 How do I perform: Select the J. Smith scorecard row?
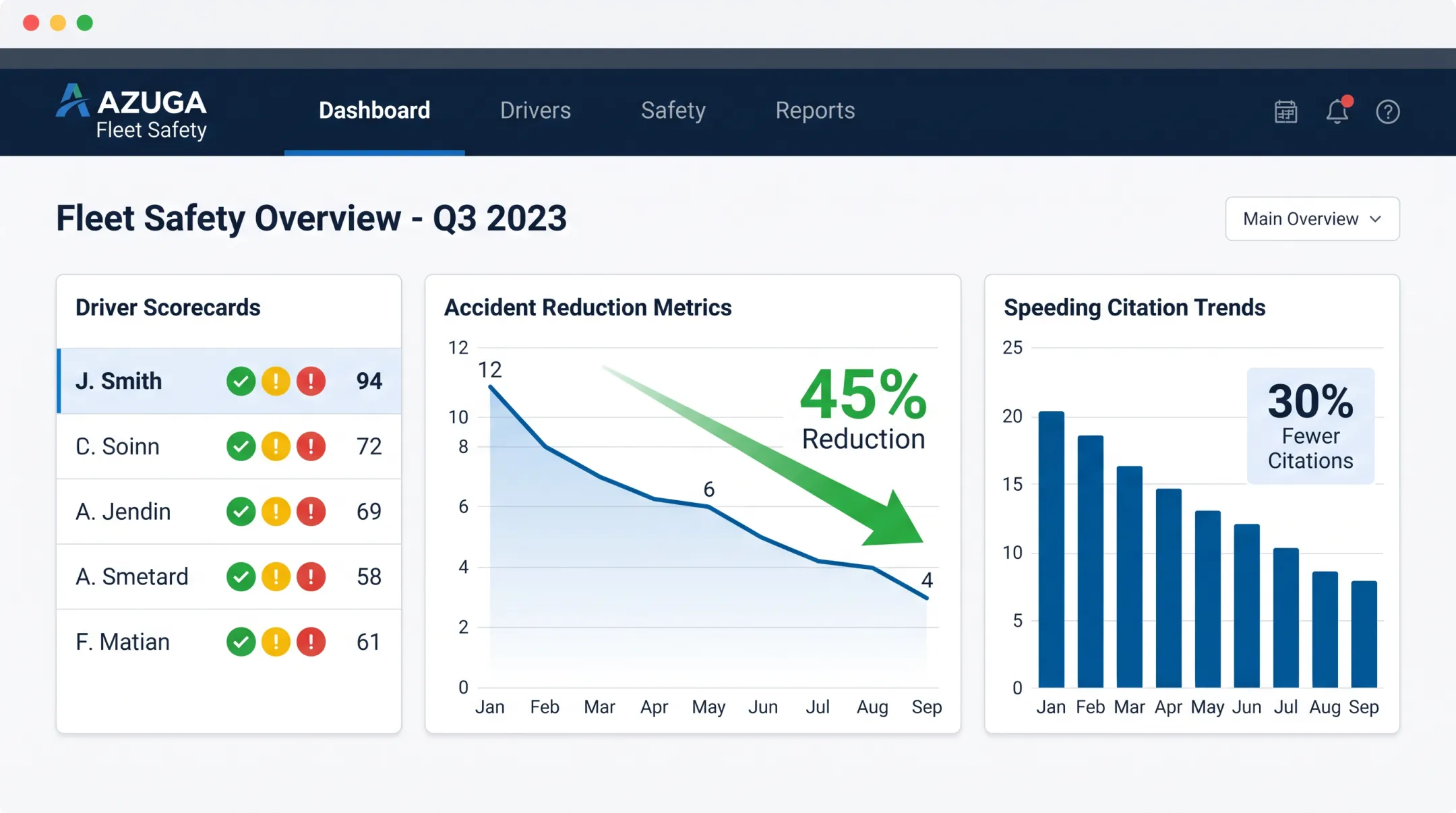point(229,381)
